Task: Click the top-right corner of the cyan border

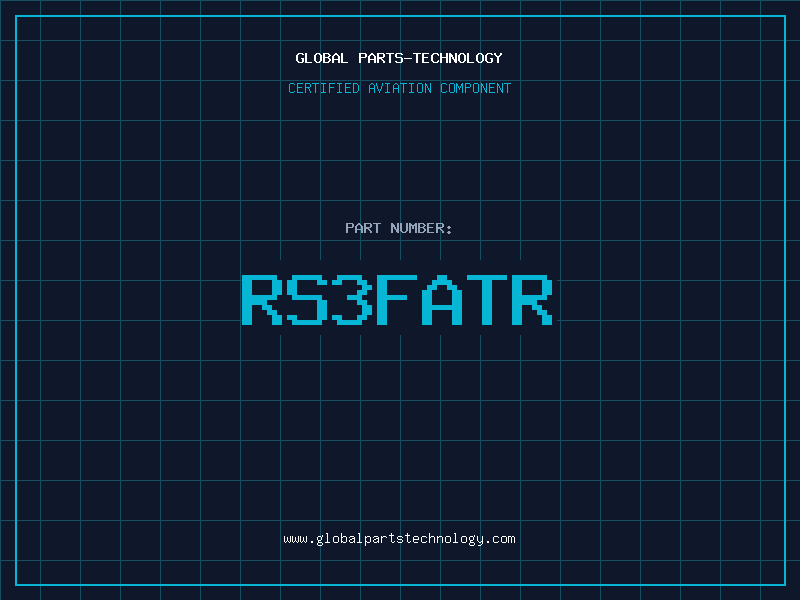Action: 785,15
